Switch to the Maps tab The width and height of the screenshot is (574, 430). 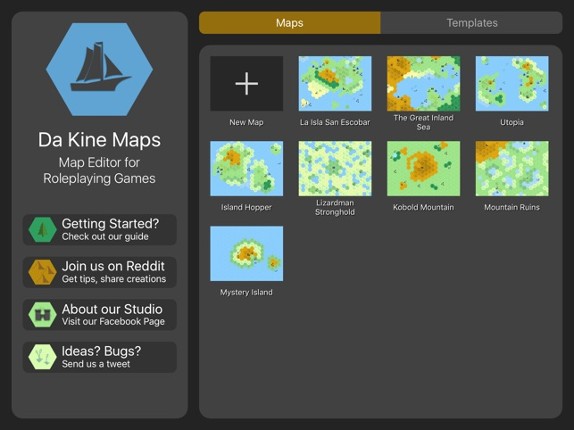tap(290, 23)
